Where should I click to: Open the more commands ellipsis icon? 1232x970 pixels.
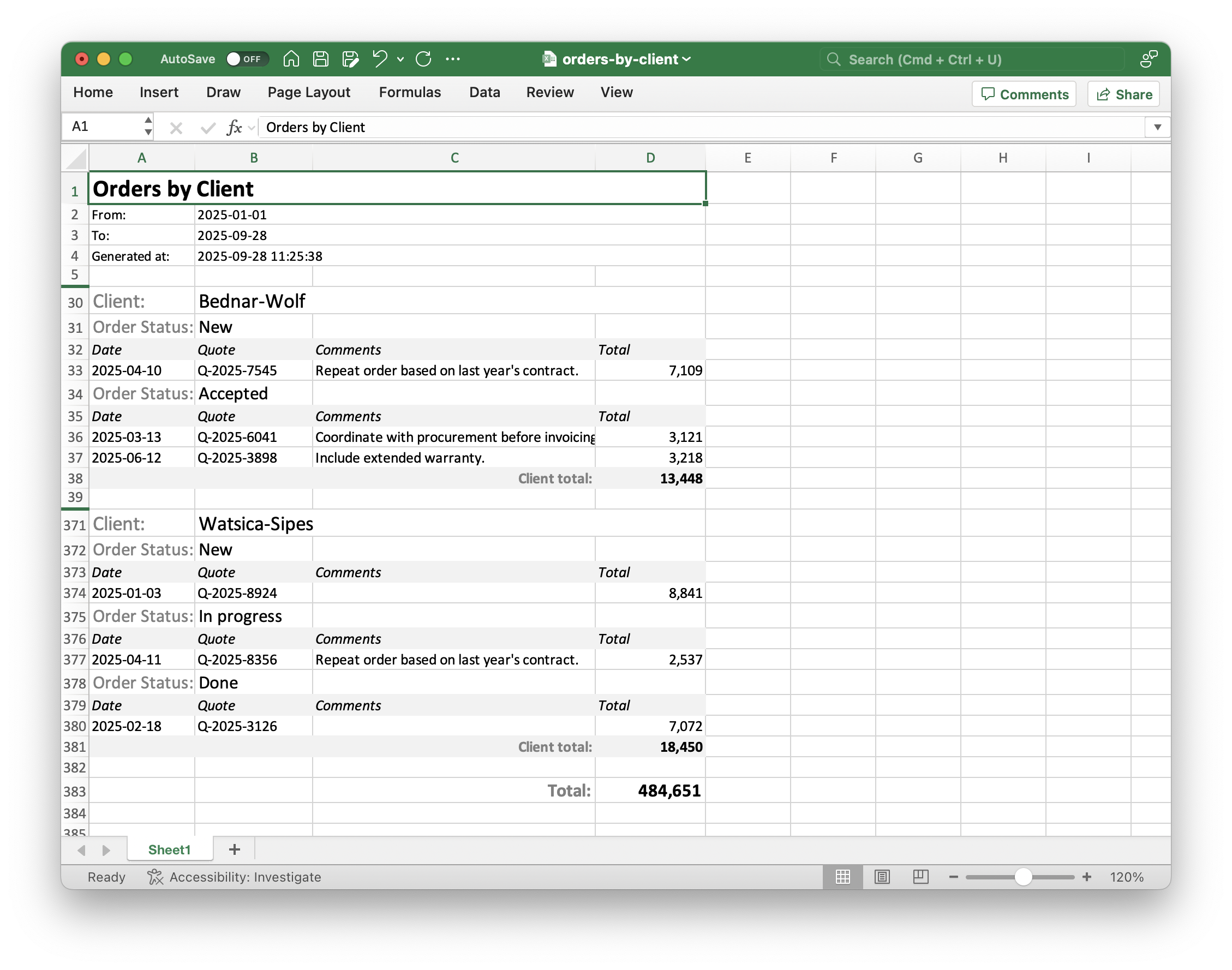(453, 59)
